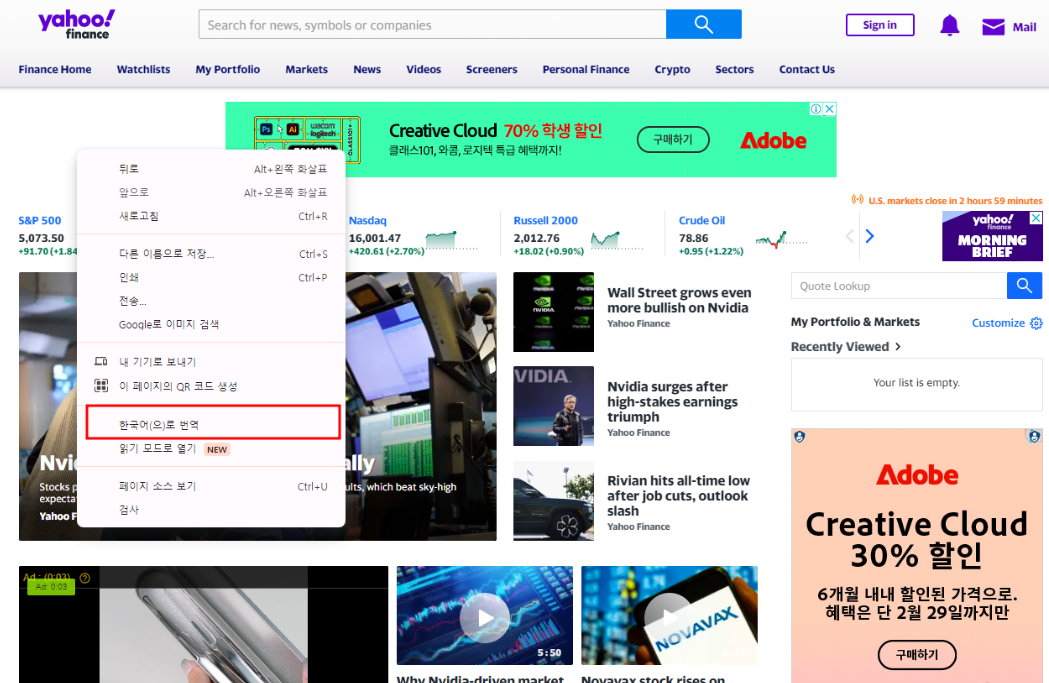Image resolution: width=1049 pixels, height=683 pixels.
Task: Open the Markets nav tab
Action: pyautogui.click(x=306, y=69)
